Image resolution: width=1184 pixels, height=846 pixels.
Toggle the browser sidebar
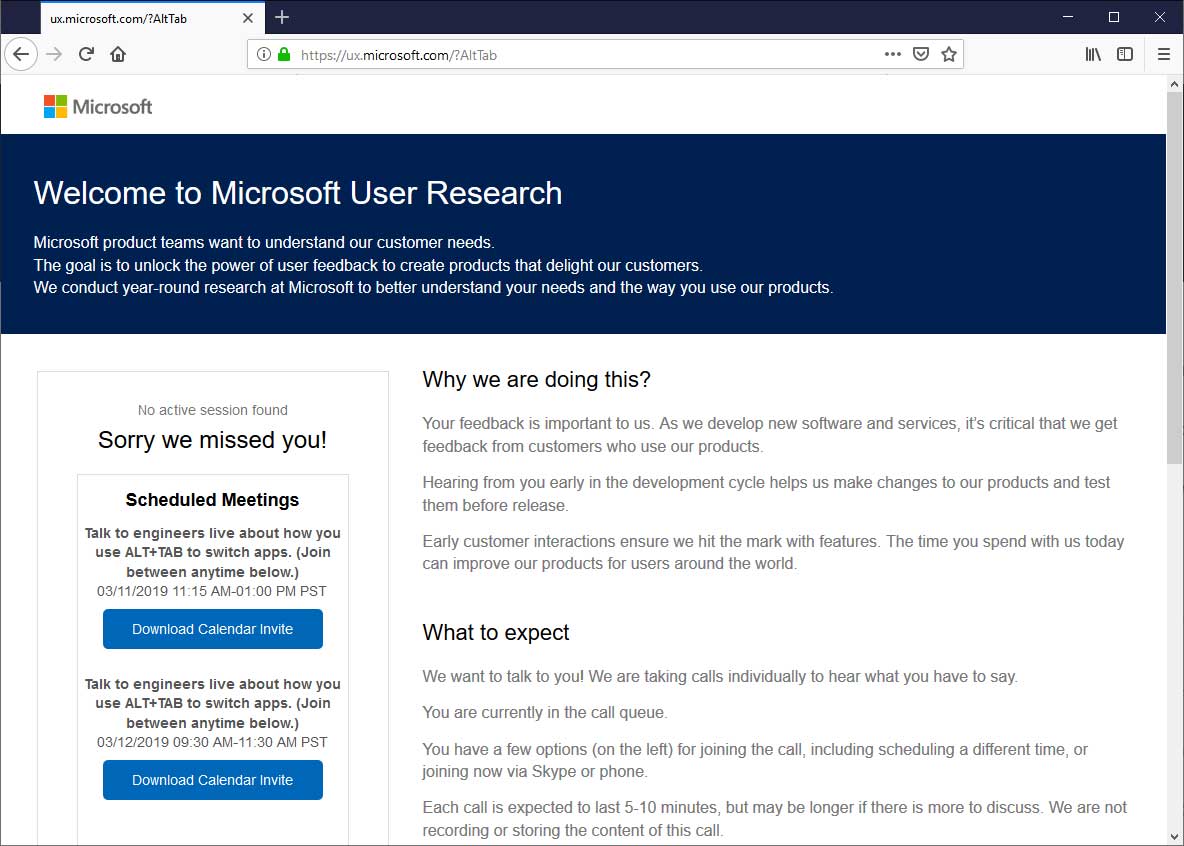click(x=1125, y=54)
